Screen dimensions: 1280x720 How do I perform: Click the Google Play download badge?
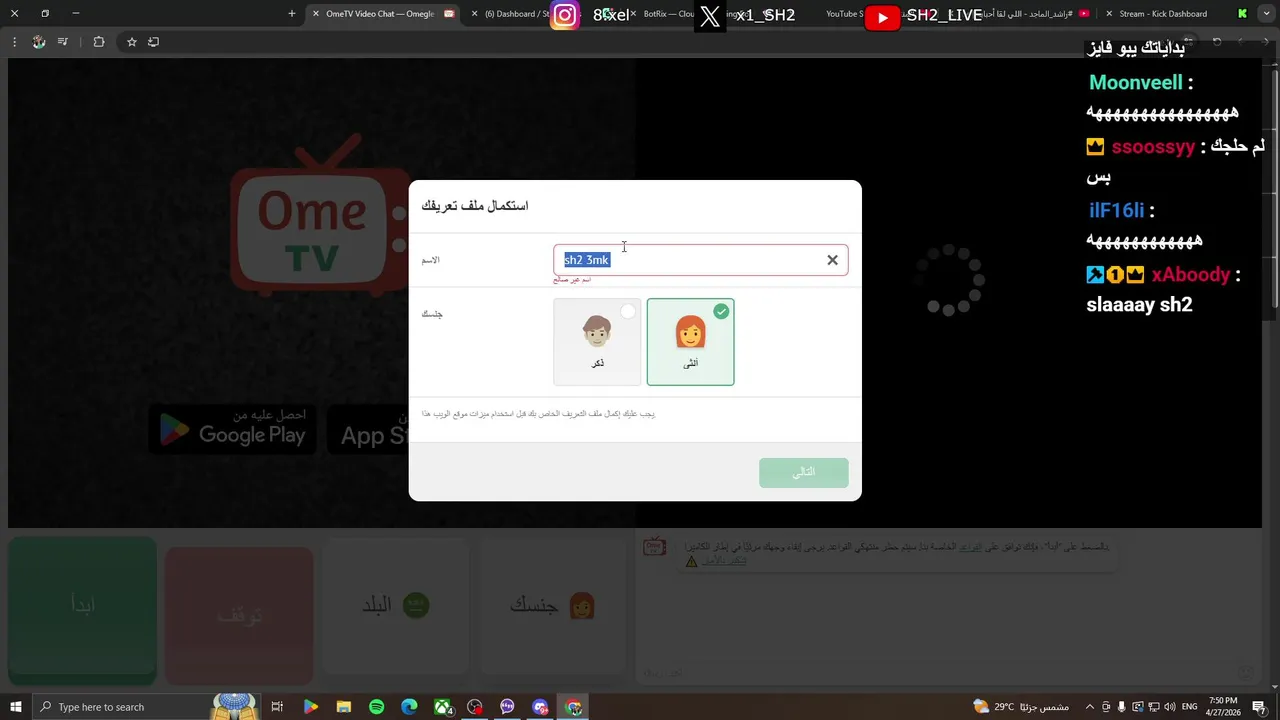pyautogui.click(x=232, y=428)
